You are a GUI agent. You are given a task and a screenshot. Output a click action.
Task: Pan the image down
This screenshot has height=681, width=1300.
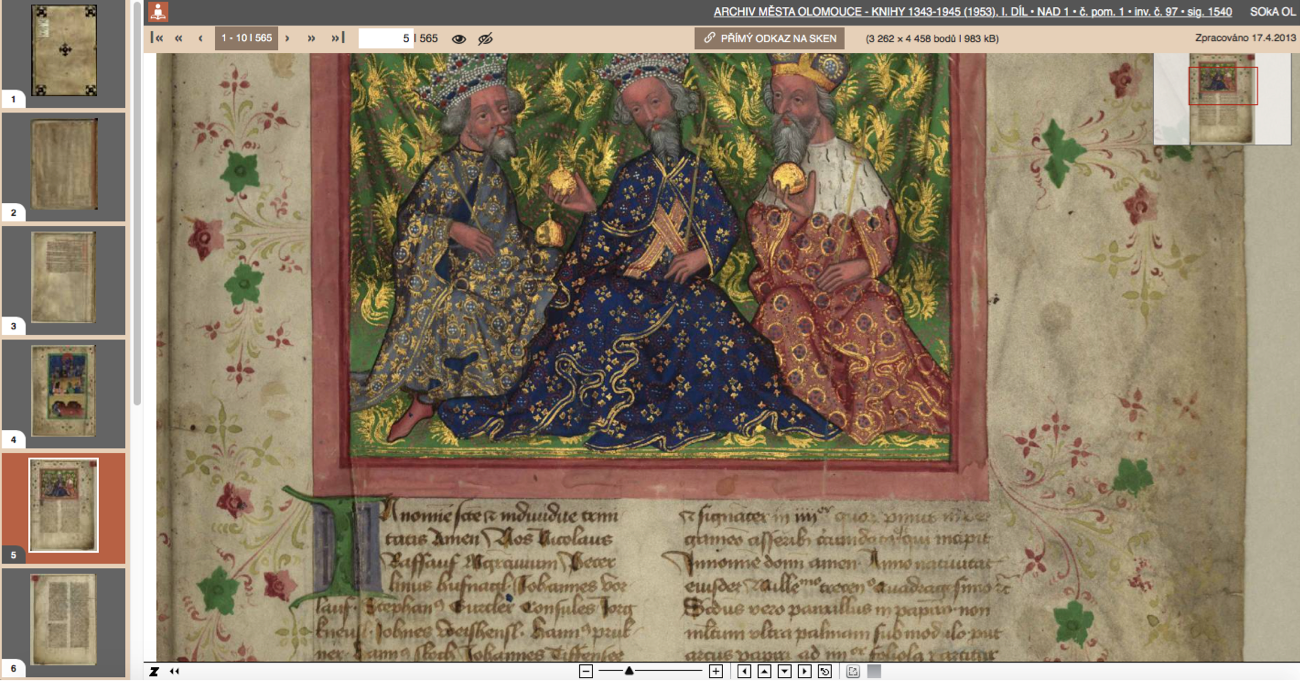coord(785,671)
